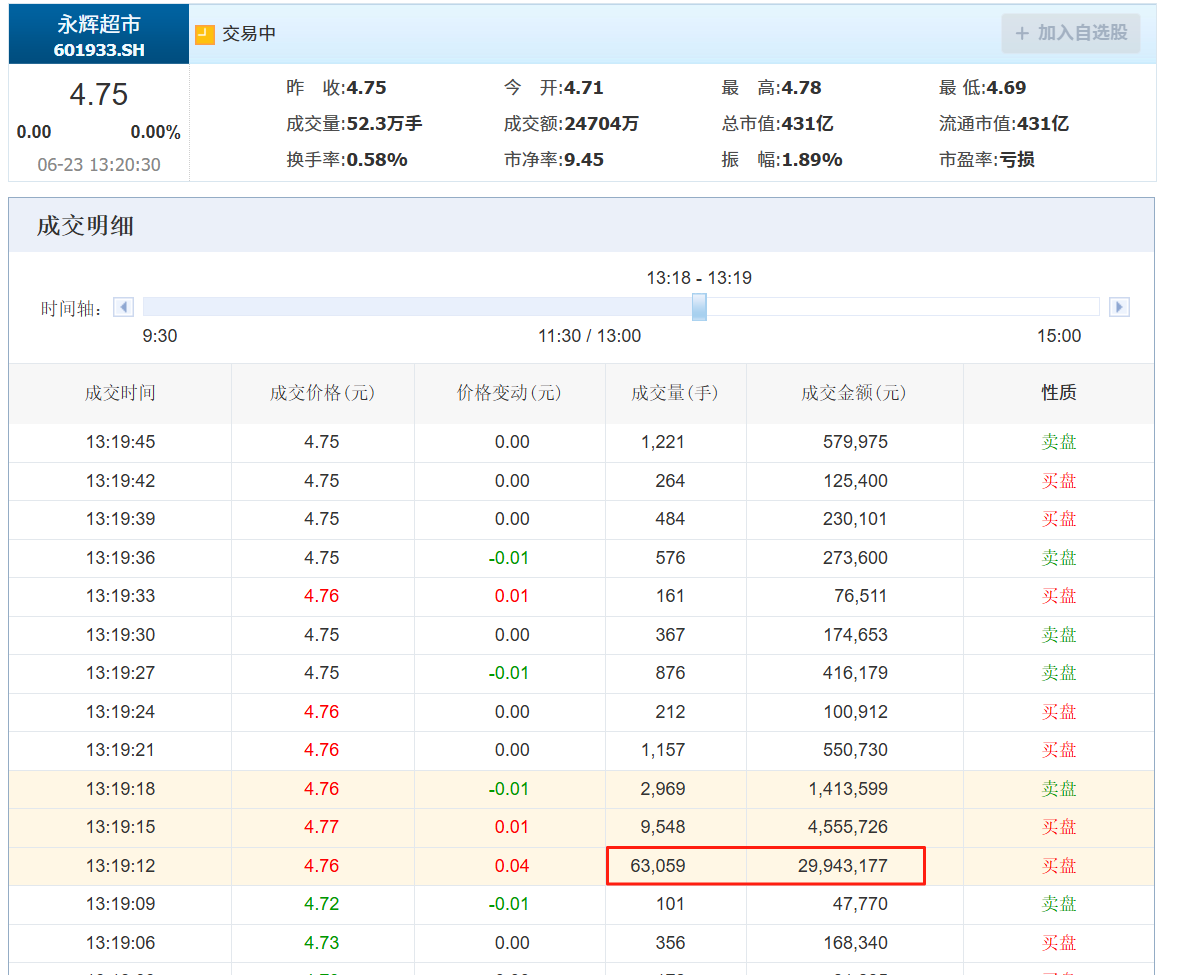Viewport: 1199px width, 975px height.
Task: Click the 卖盘 label in the 13:19:45 row
Action: pos(1059,442)
